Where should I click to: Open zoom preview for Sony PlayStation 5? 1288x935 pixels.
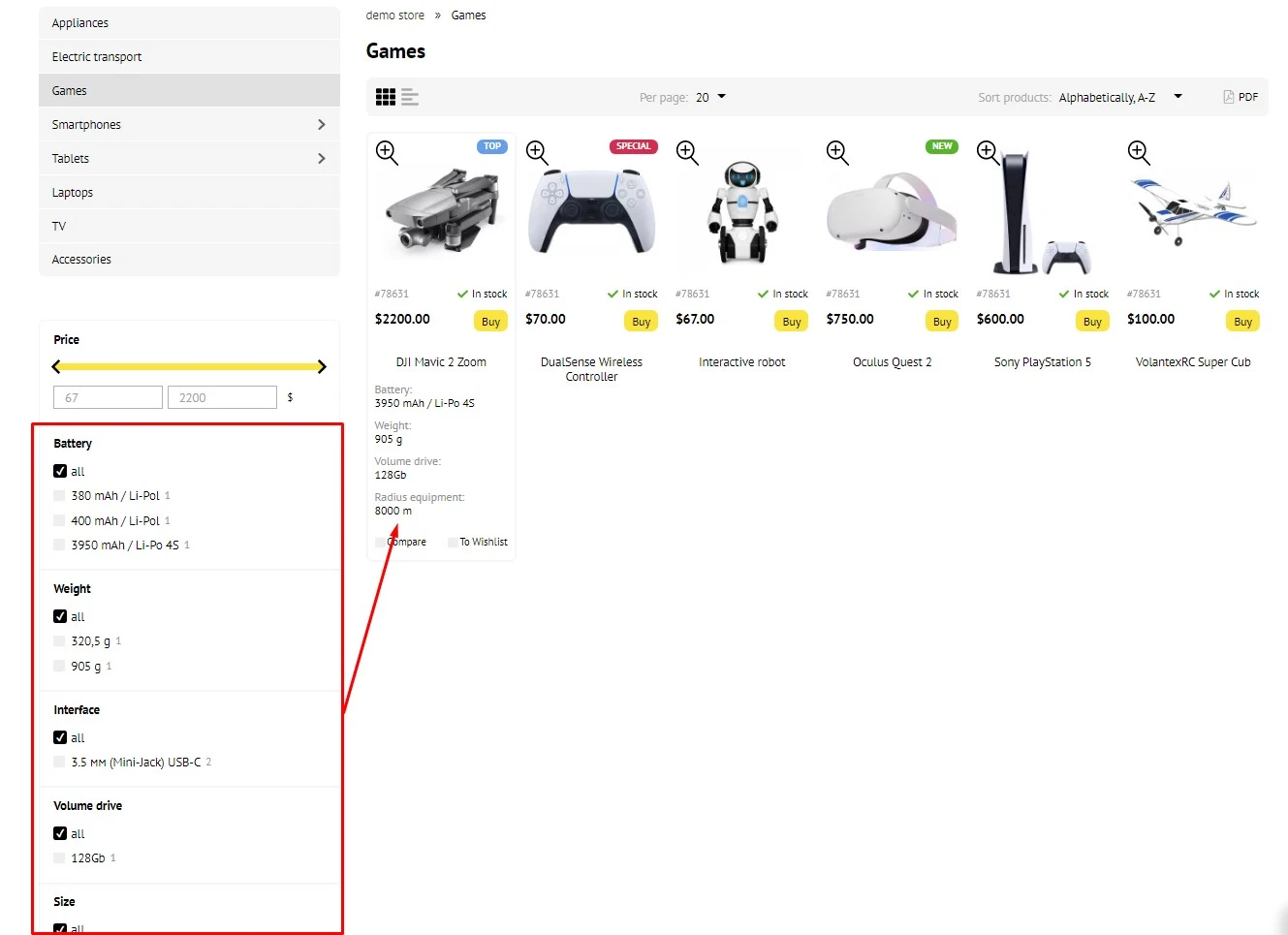click(x=988, y=152)
